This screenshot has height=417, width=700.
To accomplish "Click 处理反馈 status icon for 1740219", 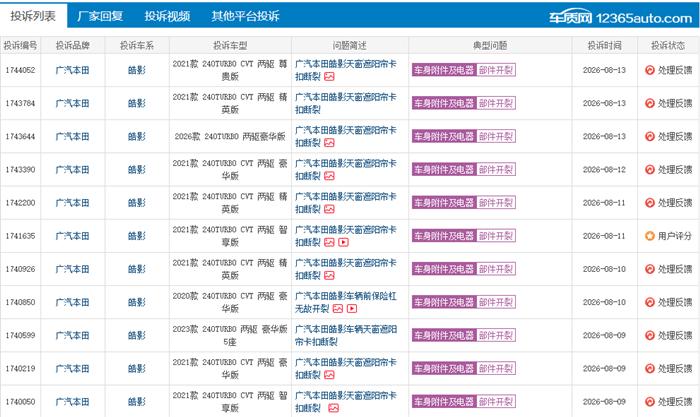I will [650, 368].
